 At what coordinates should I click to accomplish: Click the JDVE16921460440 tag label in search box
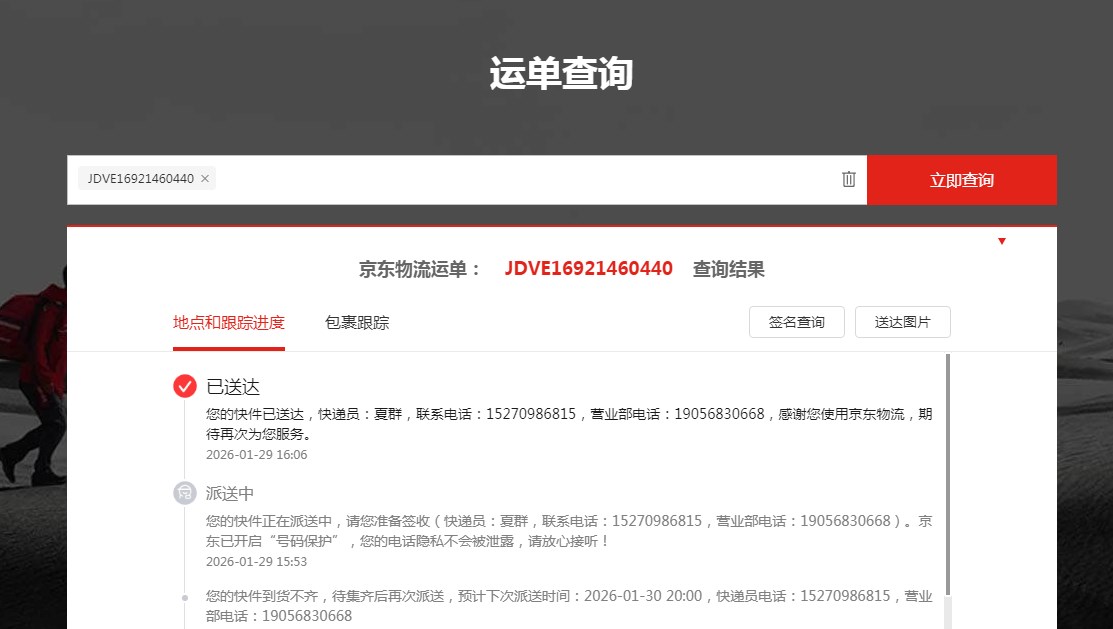click(140, 179)
